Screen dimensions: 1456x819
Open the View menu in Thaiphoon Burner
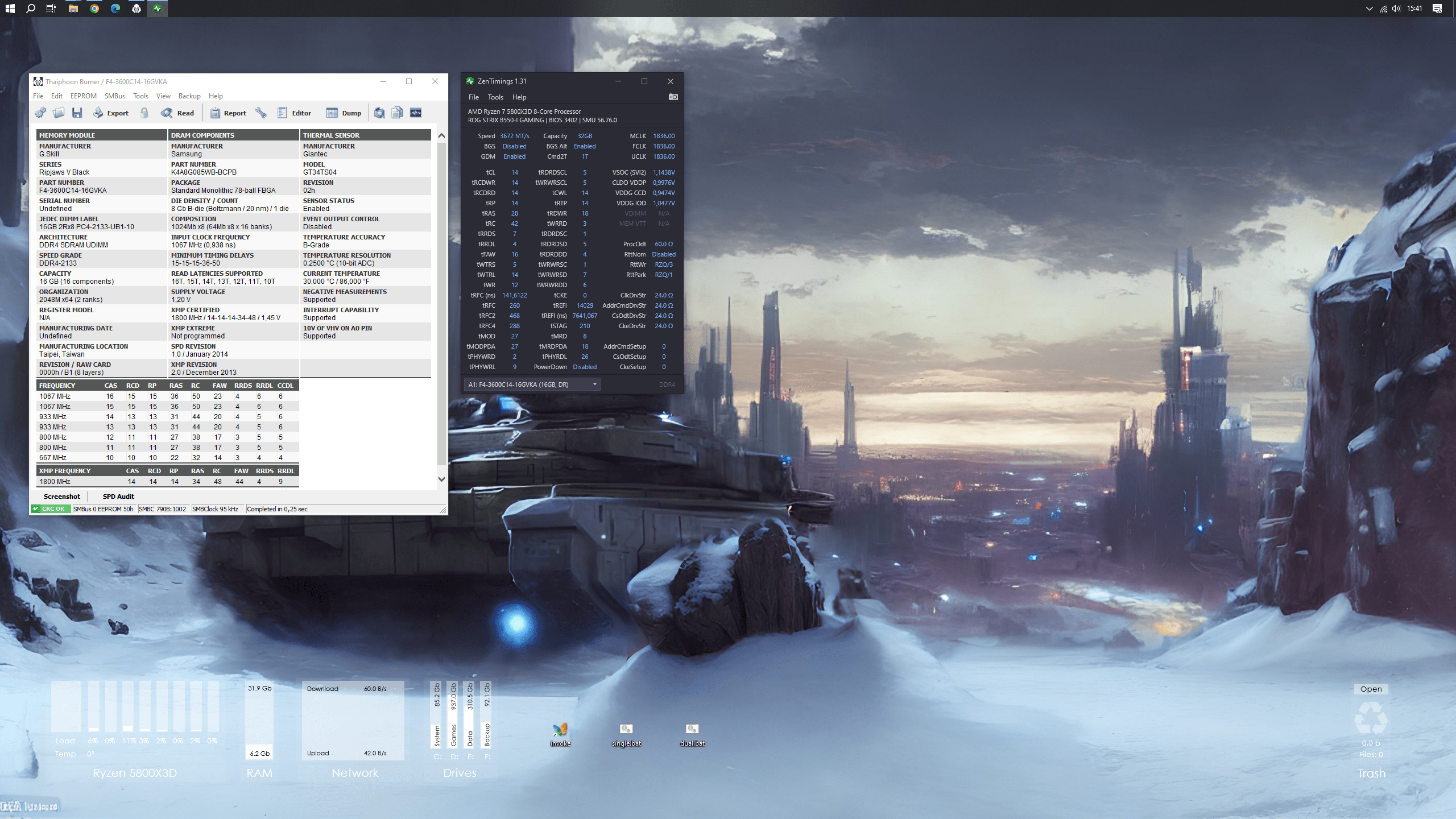click(x=163, y=96)
